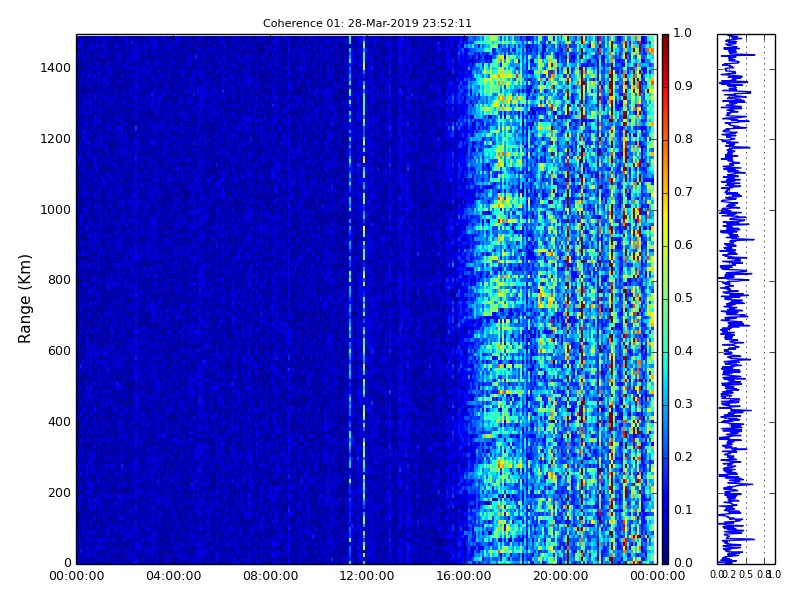Click the colorbar 0.6 value label

click(683, 245)
